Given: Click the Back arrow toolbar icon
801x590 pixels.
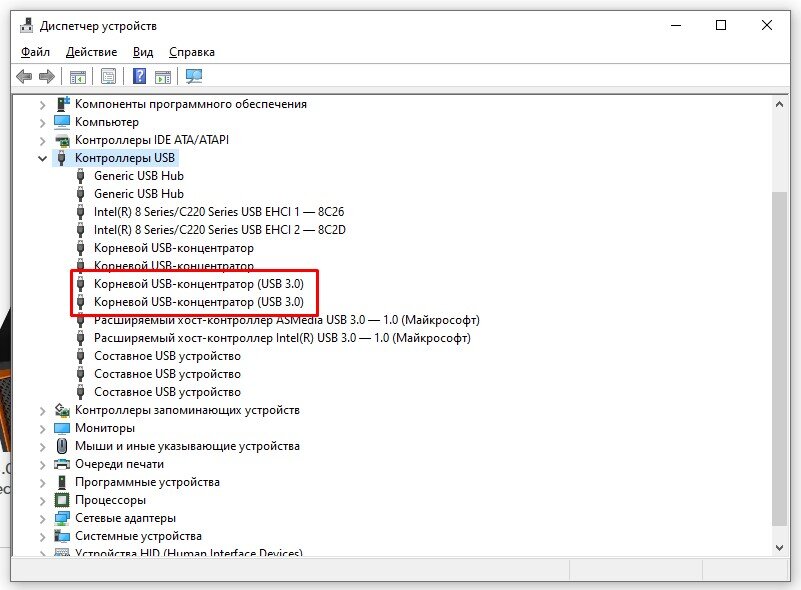Looking at the screenshot, I should click(24, 77).
